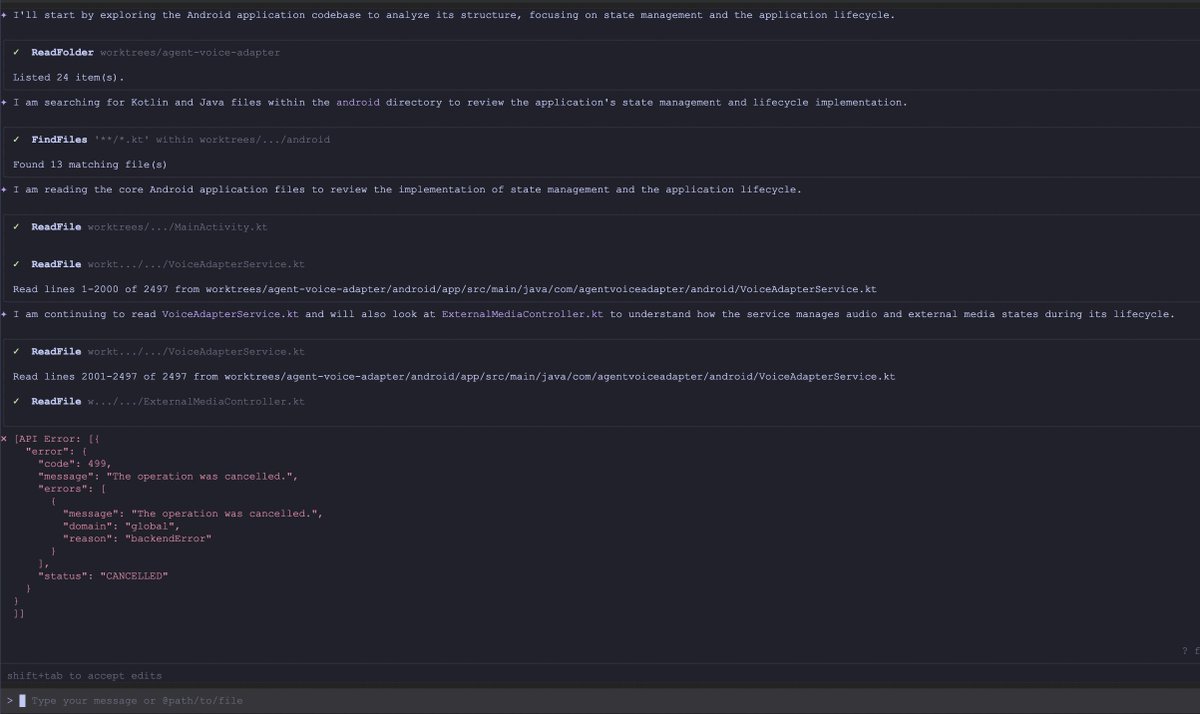Image resolution: width=1200 pixels, height=714 pixels.
Task: Click the highlighted word "android" in the Kotlin search message
Action: coord(358,103)
